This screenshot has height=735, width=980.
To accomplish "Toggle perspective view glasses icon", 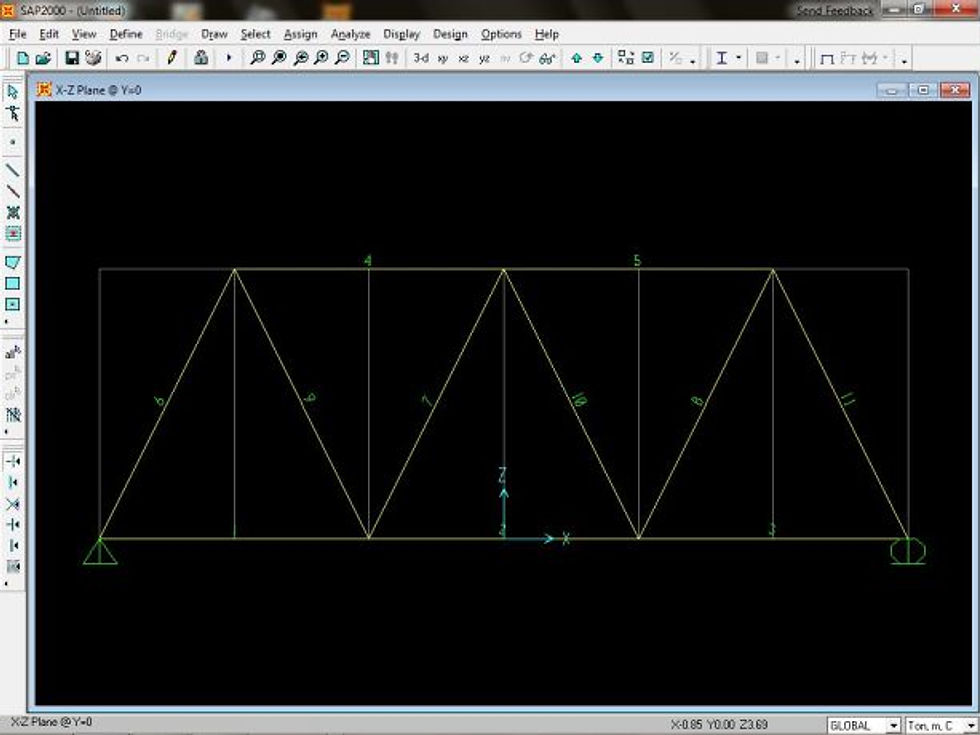I will click(x=547, y=58).
